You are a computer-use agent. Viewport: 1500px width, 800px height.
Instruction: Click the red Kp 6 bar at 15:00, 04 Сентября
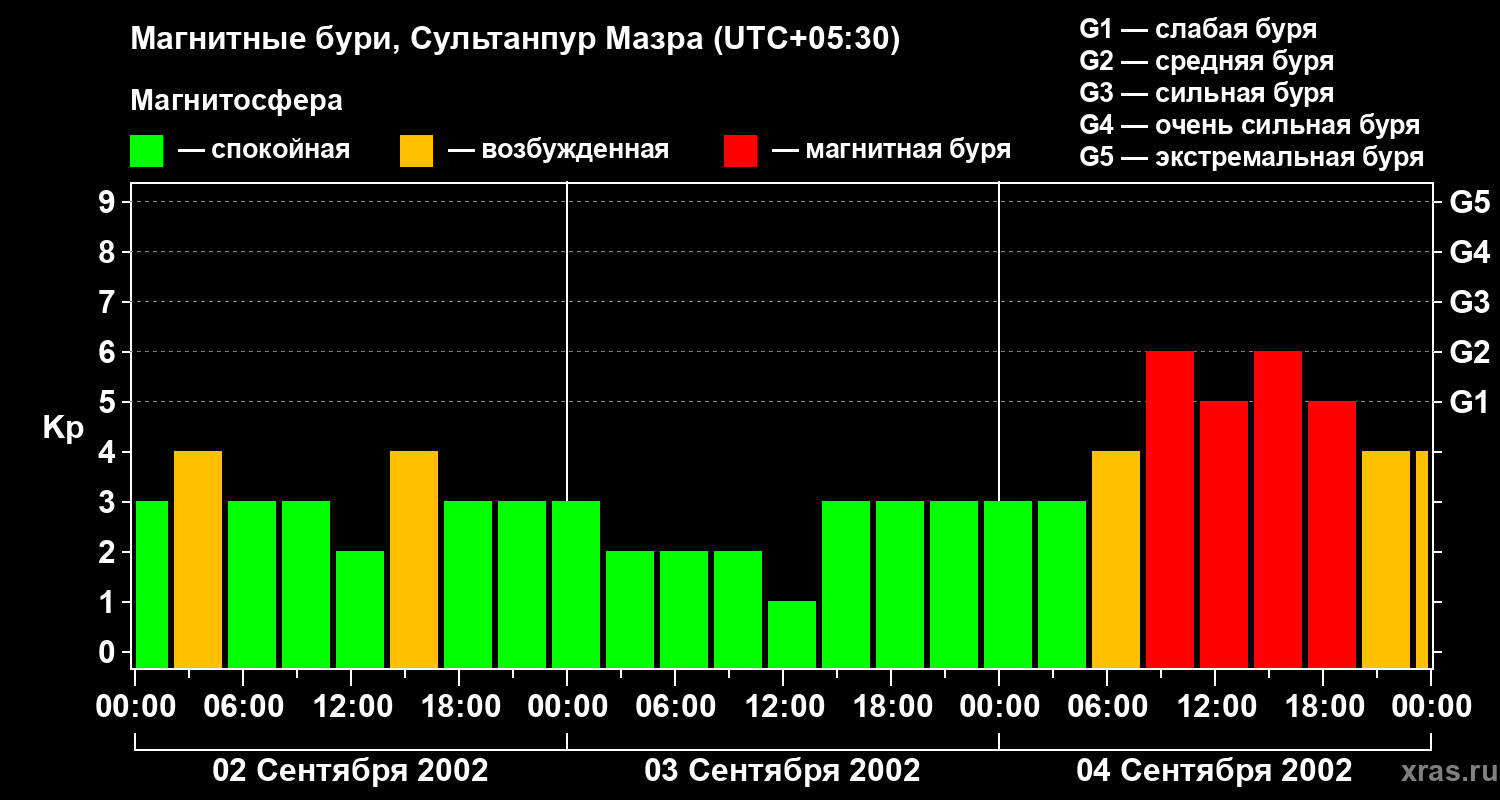point(1278,509)
